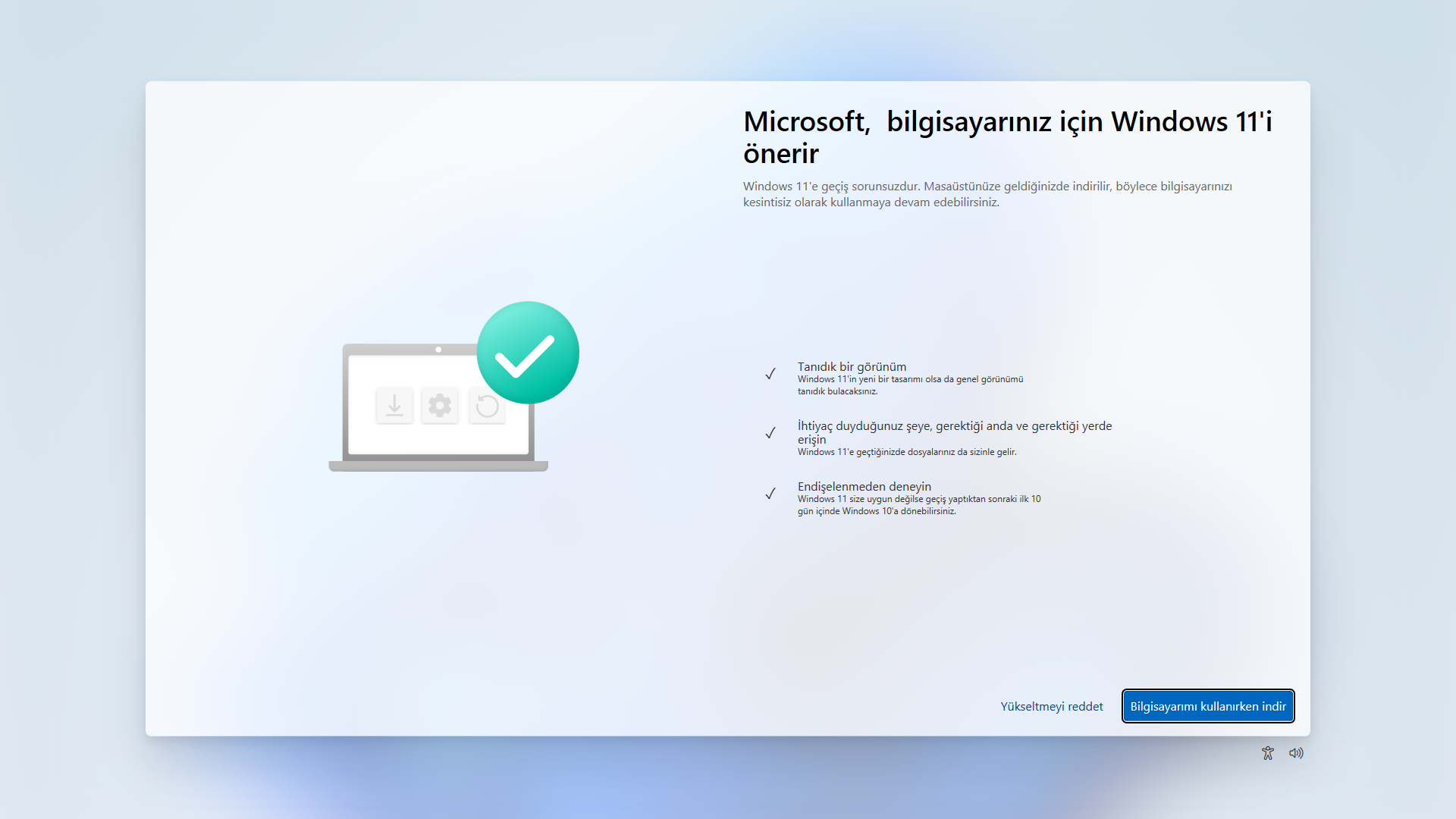Click the large green checkmark circle
The height and width of the screenshot is (819, 1456).
click(528, 353)
